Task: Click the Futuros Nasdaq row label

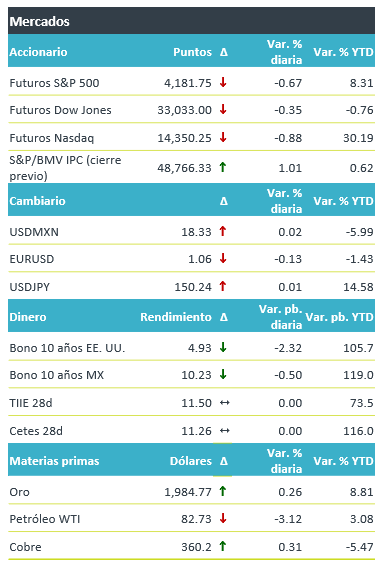Action: (x=52, y=138)
